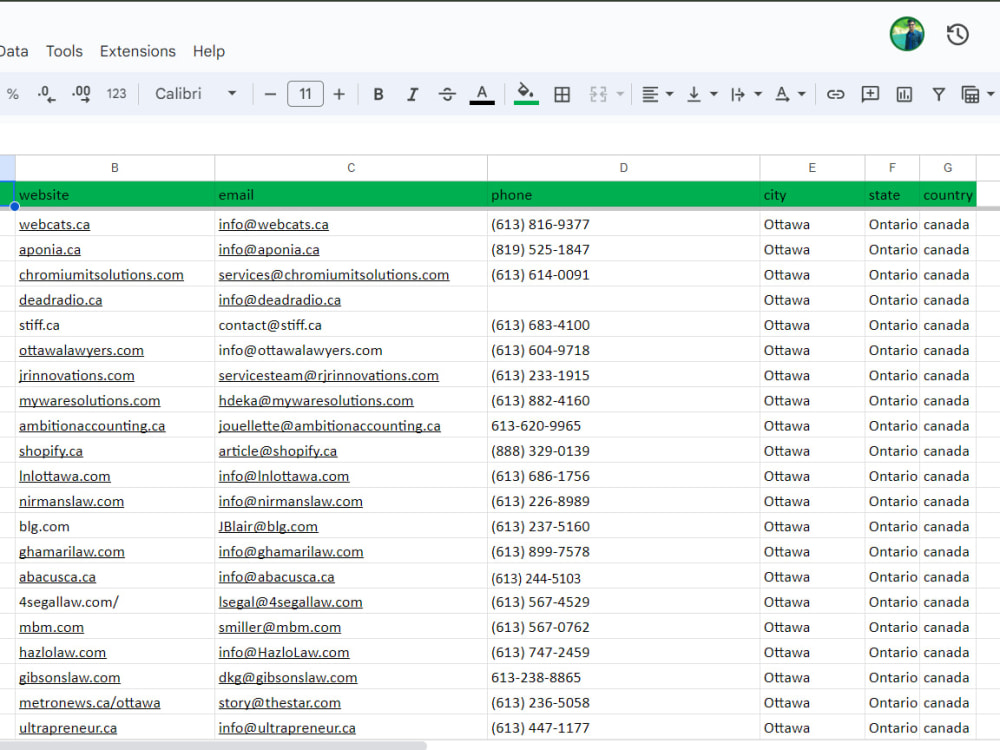
Task: Open the Extensions menu
Action: click(x=138, y=51)
